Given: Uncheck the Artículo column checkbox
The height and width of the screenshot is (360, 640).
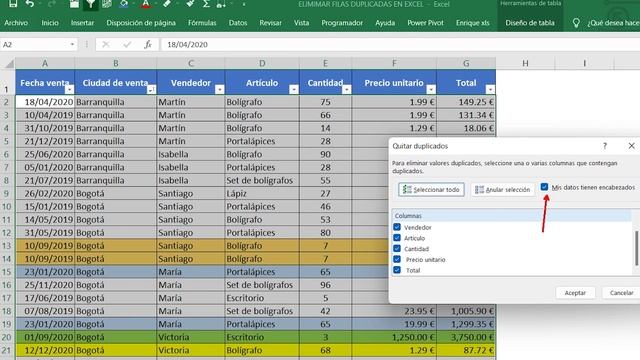Looking at the screenshot, I should click(x=397, y=238).
